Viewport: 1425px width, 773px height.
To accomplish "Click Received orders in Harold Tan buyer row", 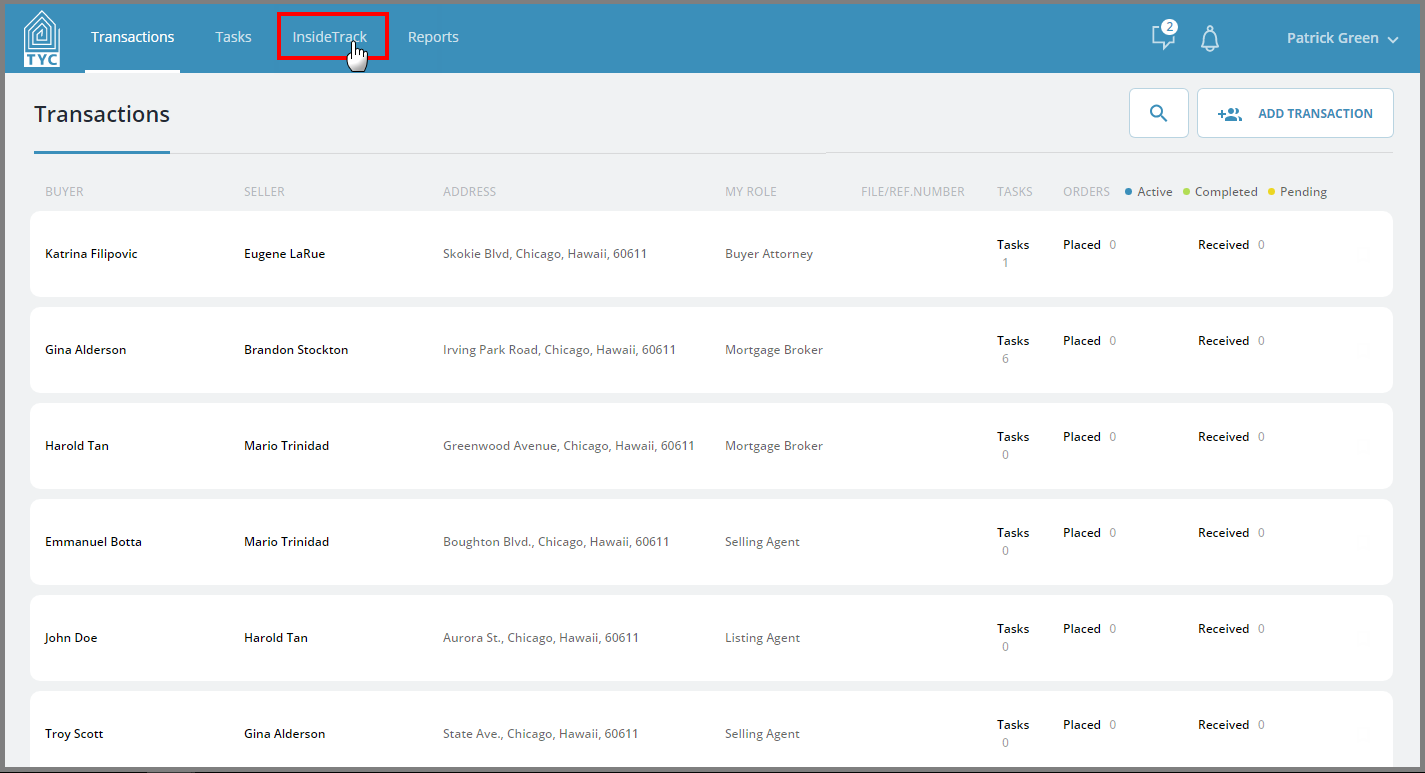I will pyautogui.click(x=1231, y=437).
